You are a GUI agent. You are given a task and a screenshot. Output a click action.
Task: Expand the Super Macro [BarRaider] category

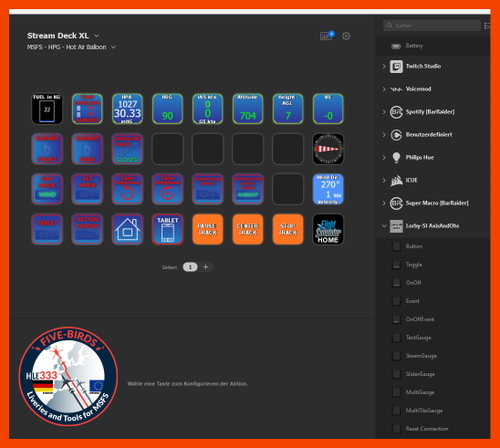tap(384, 203)
